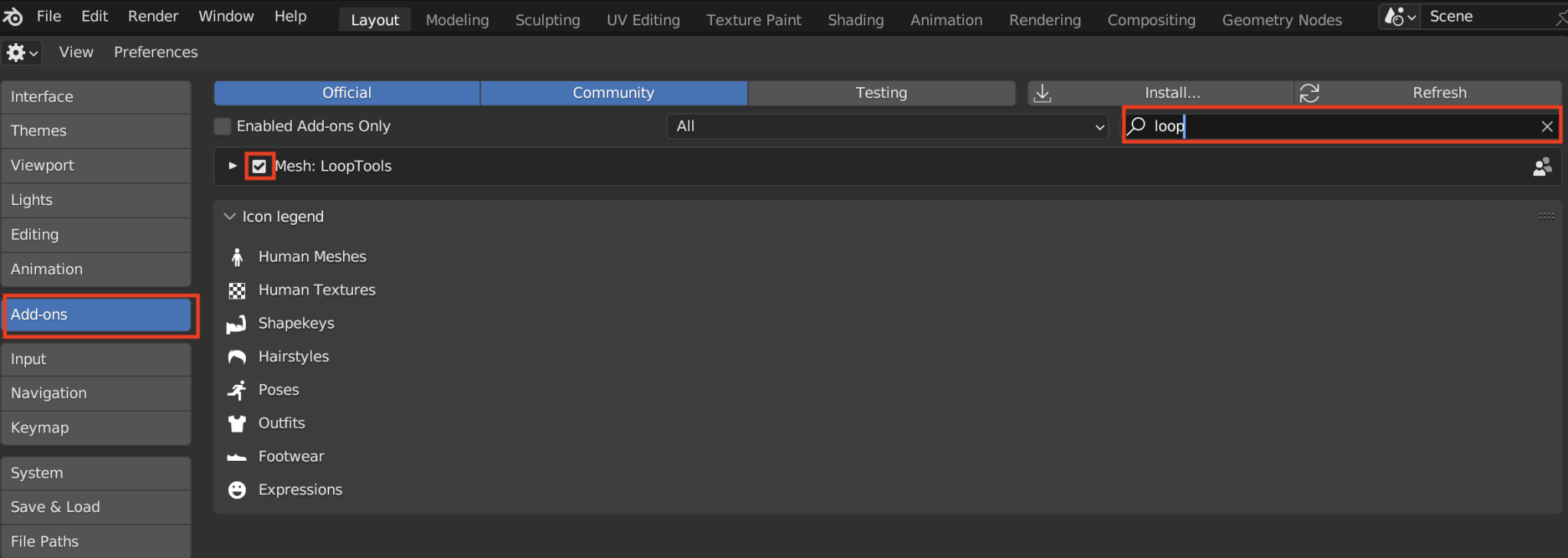Viewport: 1568px width, 558px height.
Task: Open the All category dropdown
Action: (x=887, y=126)
